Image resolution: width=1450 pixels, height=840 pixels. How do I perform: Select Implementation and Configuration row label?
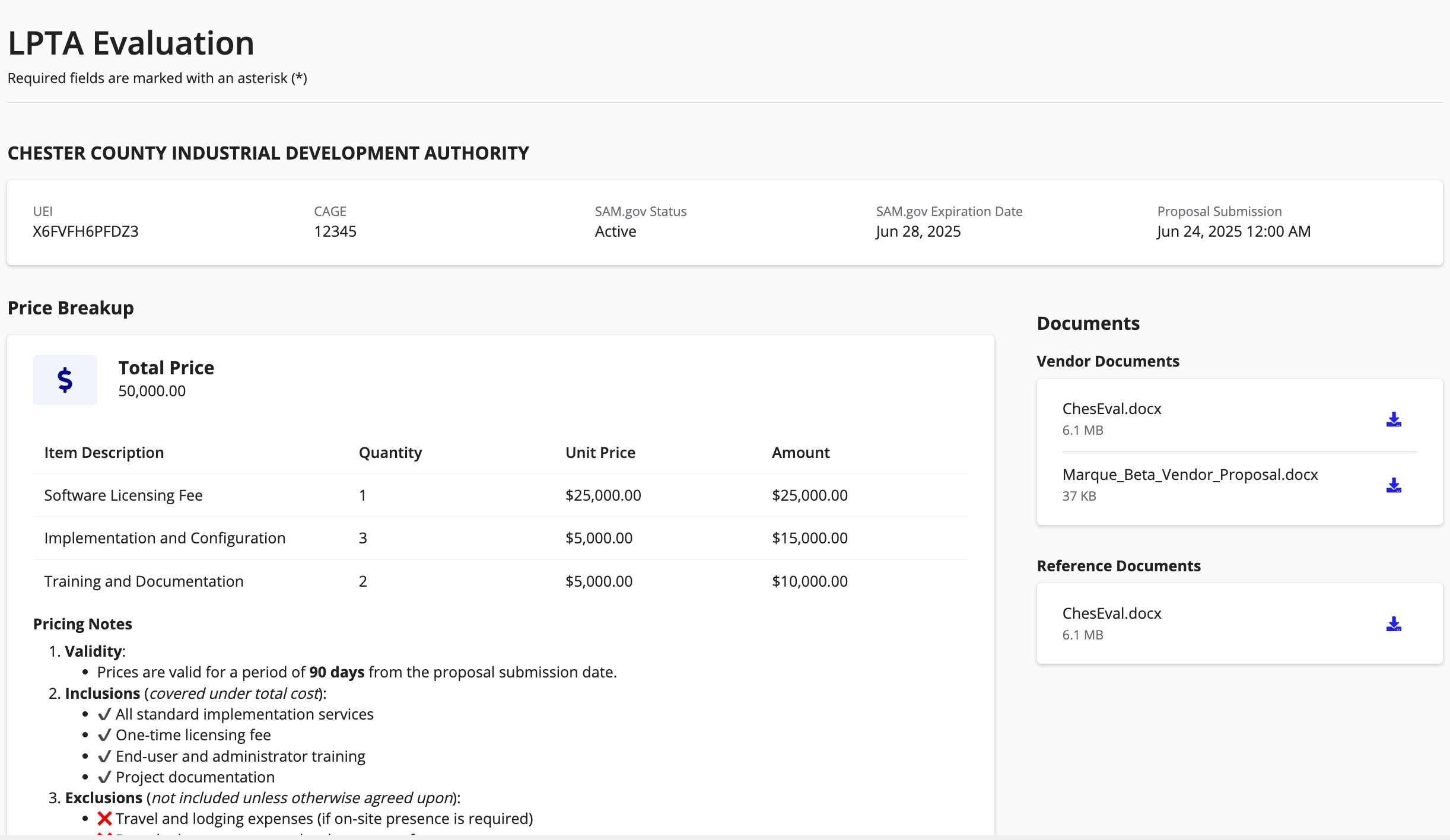pyautogui.click(x=165, y=538)
